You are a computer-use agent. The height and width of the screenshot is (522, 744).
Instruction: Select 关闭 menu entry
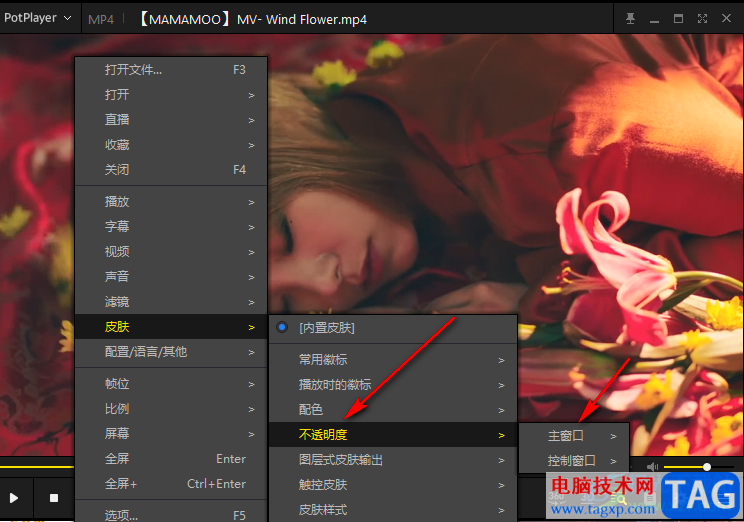click(x=171, y=169)
